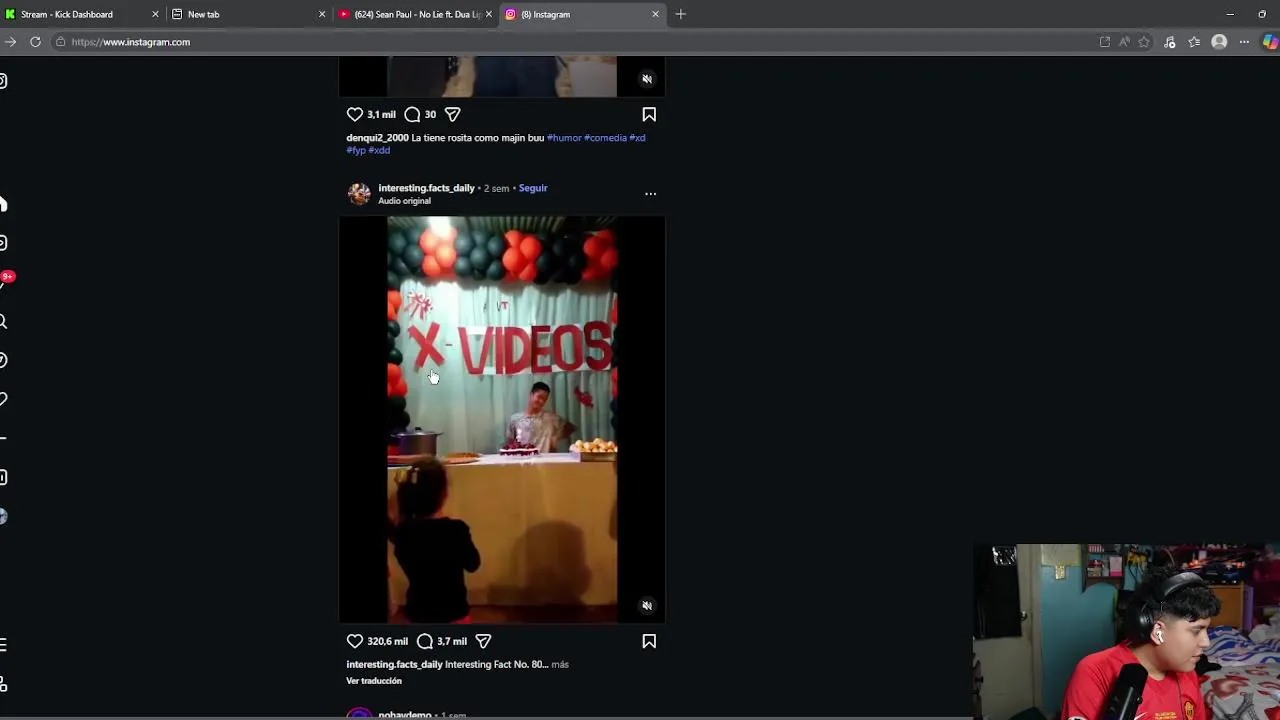The image size is (1280, 720).
Task: Click the 320,6 mil likes count
Action: click(x=387, y=641)
